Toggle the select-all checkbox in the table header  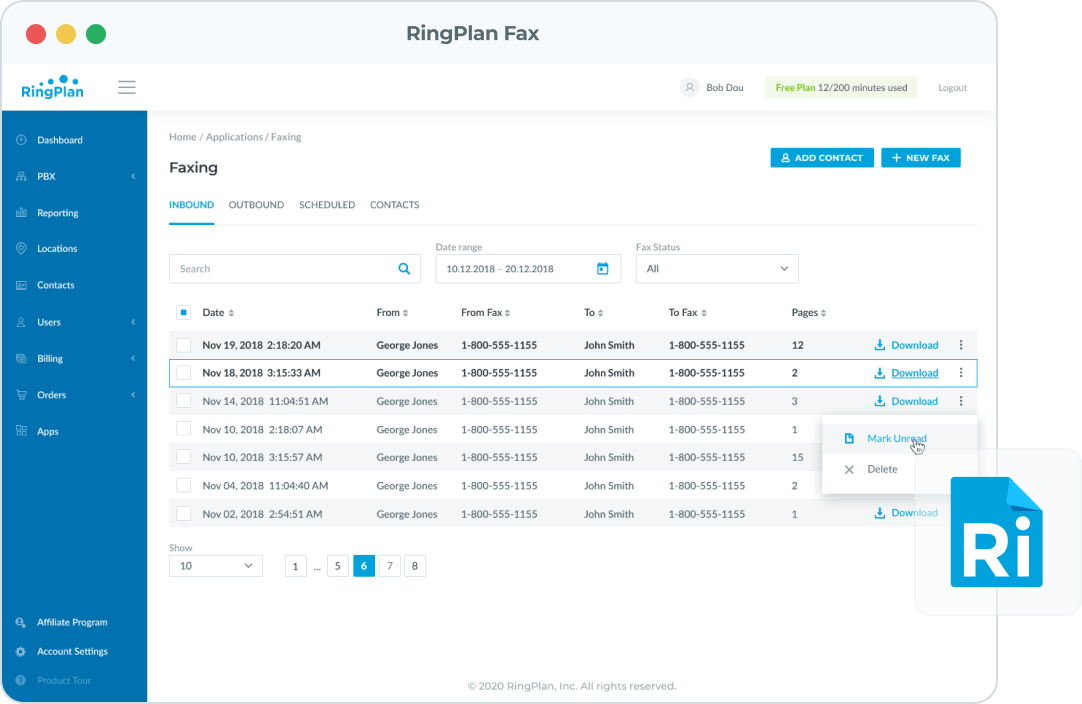click(183, 312)
